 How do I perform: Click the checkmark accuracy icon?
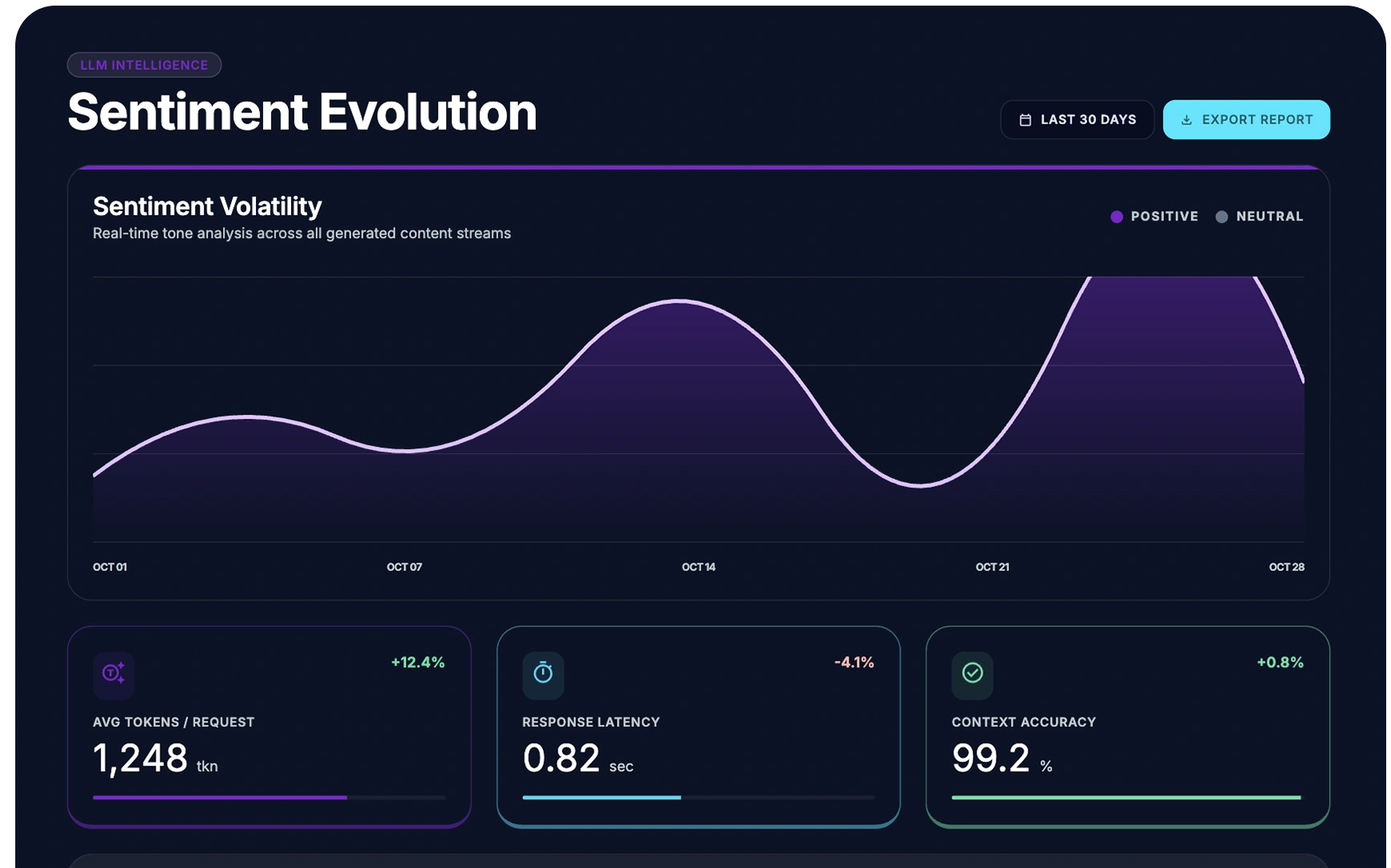tap(972, 672)
